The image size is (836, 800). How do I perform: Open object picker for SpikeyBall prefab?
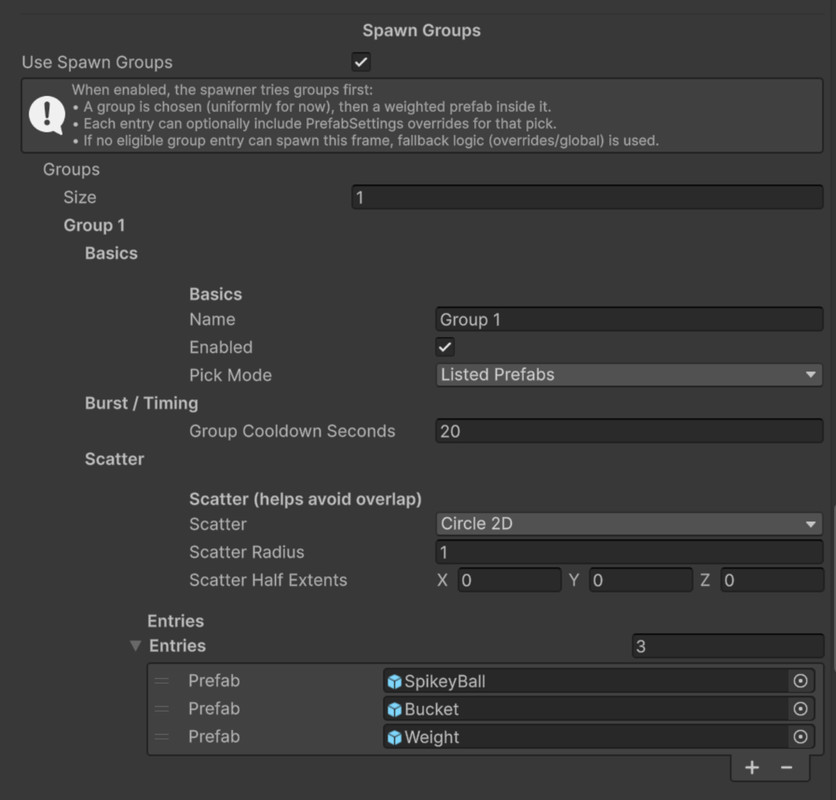800,681
